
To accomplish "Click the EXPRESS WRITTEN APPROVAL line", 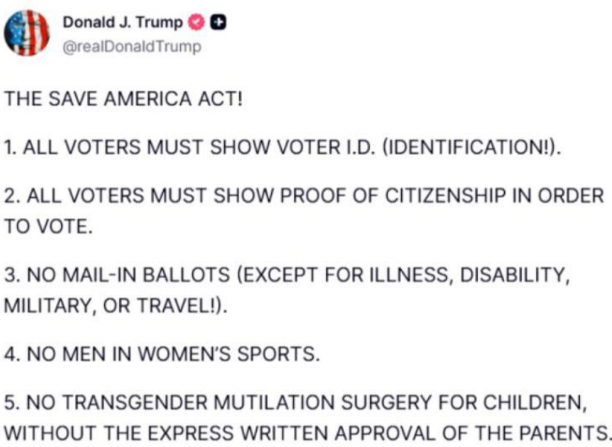I will pos(305,431).
